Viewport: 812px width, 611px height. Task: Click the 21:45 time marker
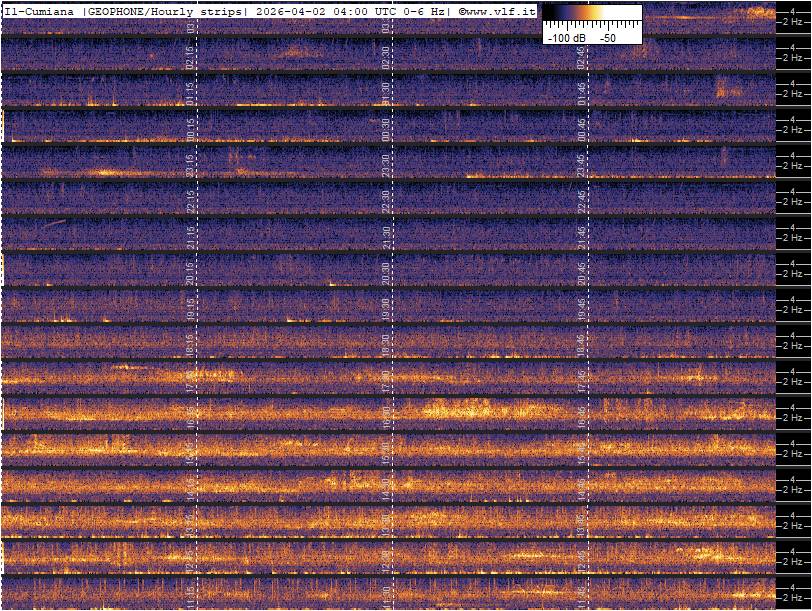581,237
